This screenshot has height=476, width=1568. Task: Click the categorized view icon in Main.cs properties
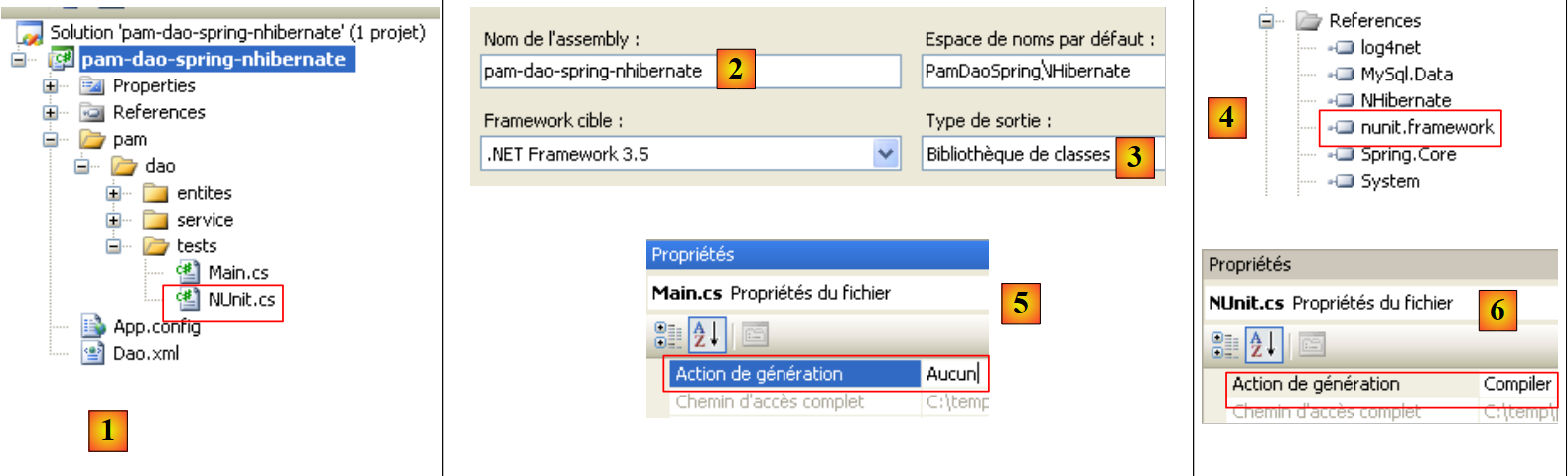coord(668,335)
